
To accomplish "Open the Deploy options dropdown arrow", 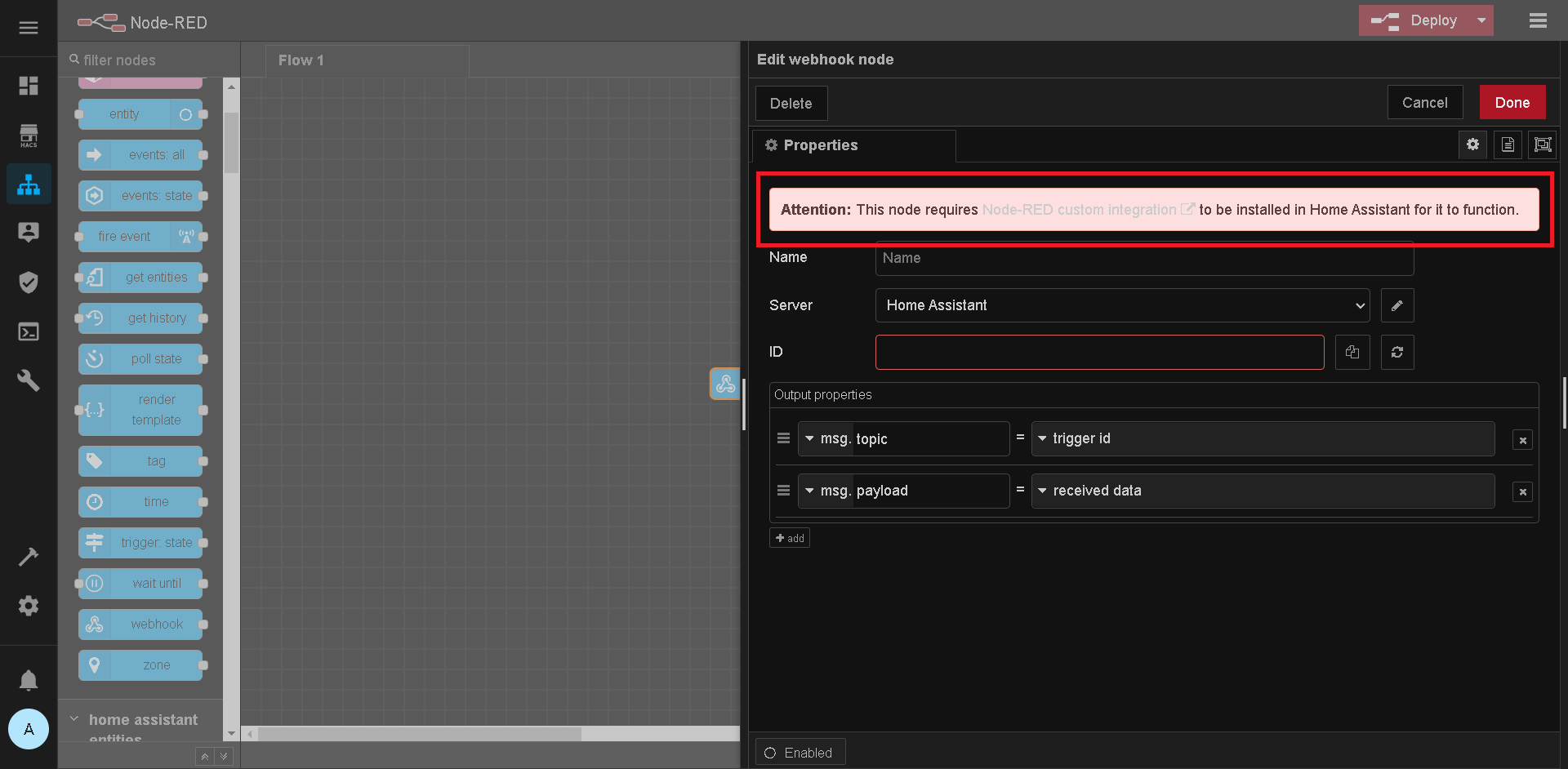I will coord(1481,20).
